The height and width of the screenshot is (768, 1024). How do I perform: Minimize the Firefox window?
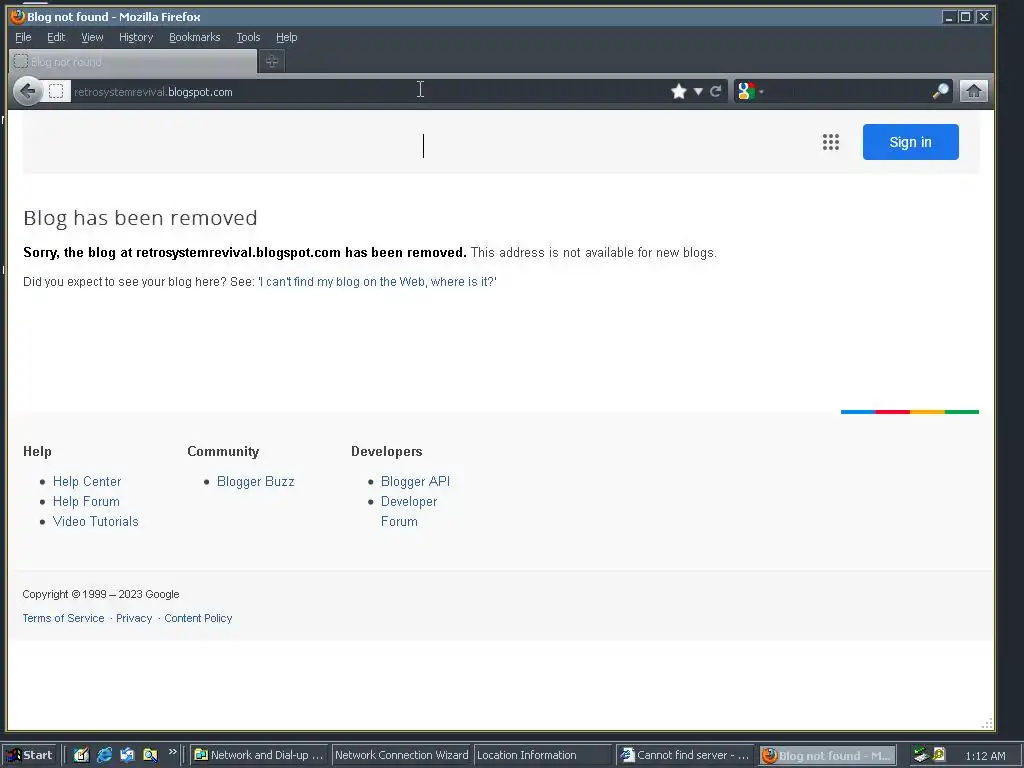point(948,17)
